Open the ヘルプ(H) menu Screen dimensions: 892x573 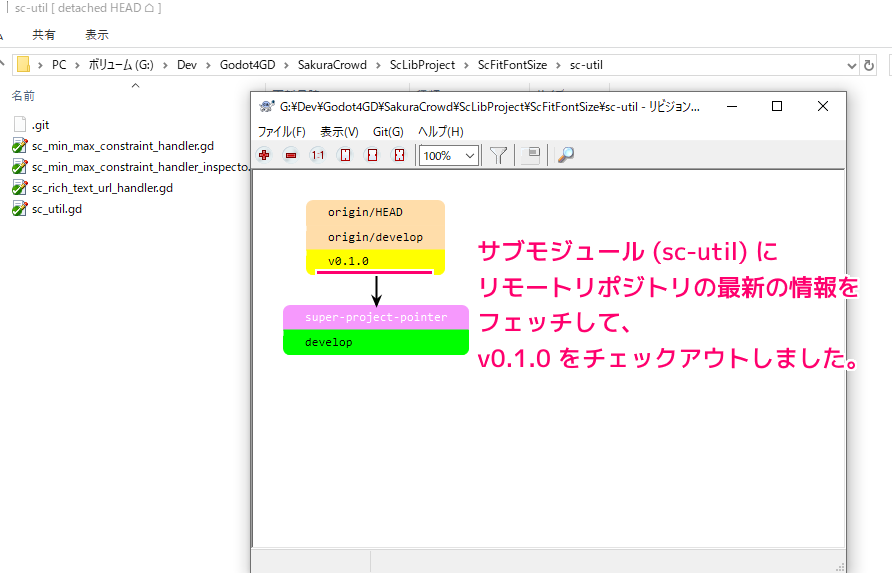click(441, 131)
